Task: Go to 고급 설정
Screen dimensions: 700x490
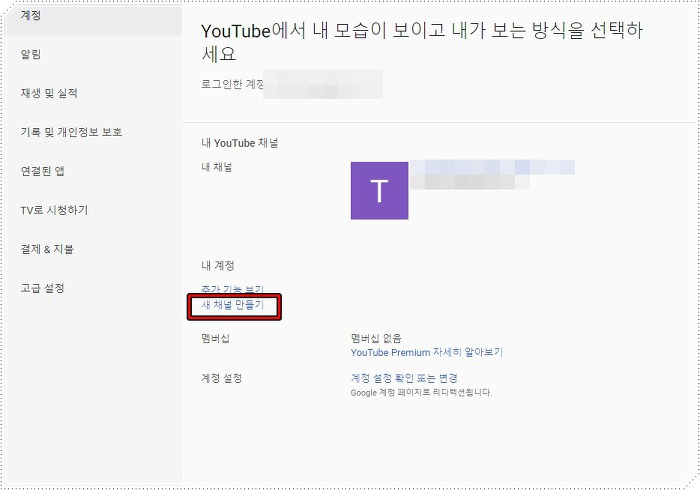Action: click(42, 288)
